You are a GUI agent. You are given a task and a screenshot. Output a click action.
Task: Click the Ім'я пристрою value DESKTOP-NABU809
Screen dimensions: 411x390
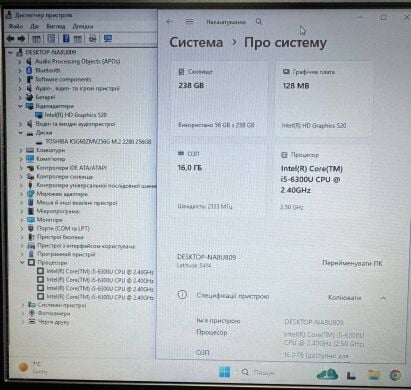point(314,322)
